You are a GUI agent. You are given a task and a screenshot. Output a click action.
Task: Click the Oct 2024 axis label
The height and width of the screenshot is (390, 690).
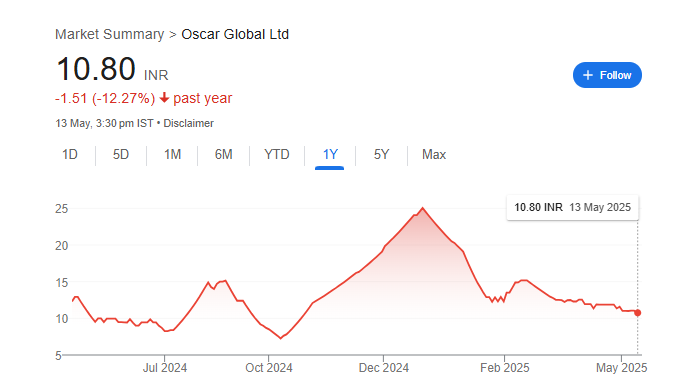(x=269, y=368)
